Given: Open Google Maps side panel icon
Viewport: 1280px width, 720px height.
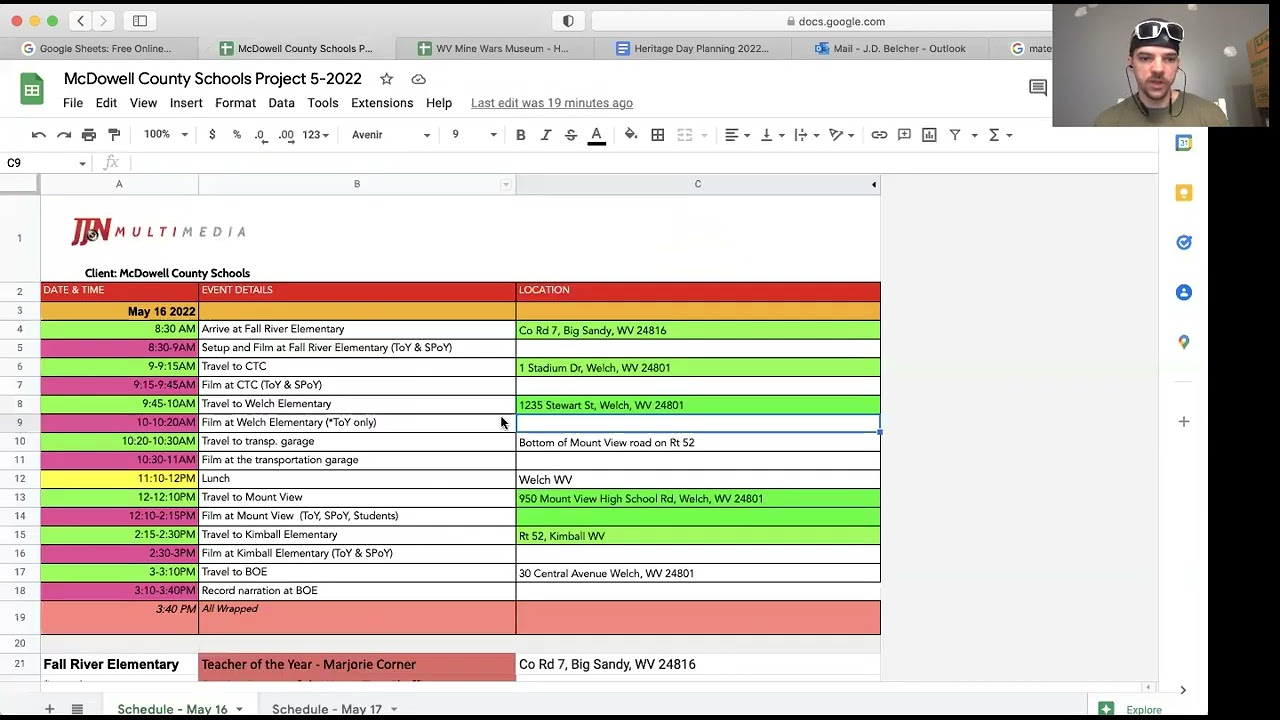Looking at the screenshot, I should point(1184,342).
